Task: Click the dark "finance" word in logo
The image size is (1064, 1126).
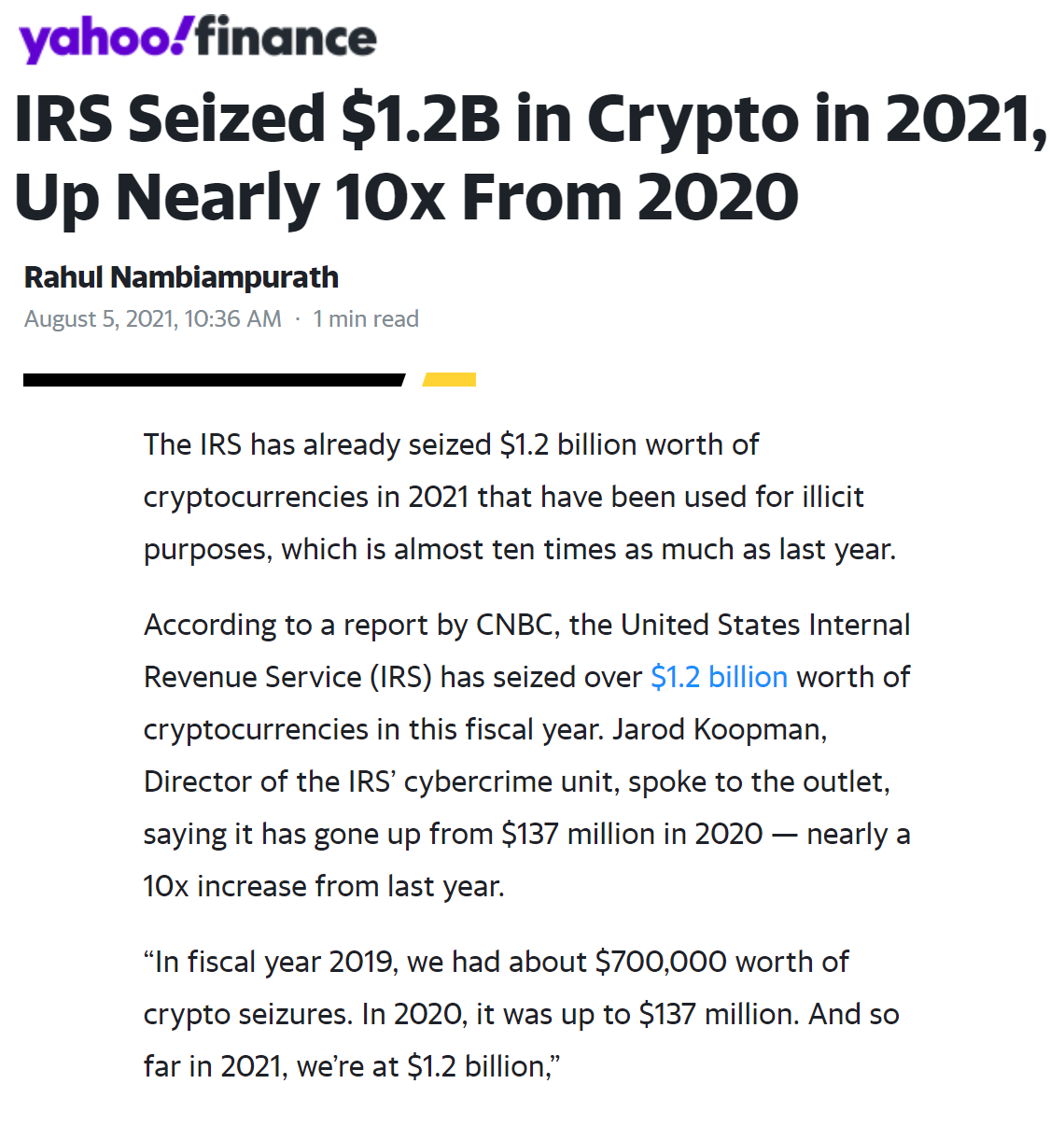Action: tap(287, 38)
